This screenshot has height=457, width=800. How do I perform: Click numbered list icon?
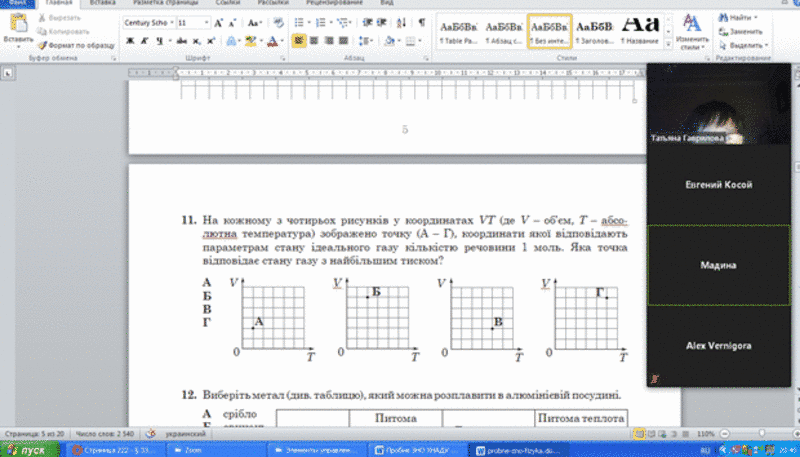(322, 23)
